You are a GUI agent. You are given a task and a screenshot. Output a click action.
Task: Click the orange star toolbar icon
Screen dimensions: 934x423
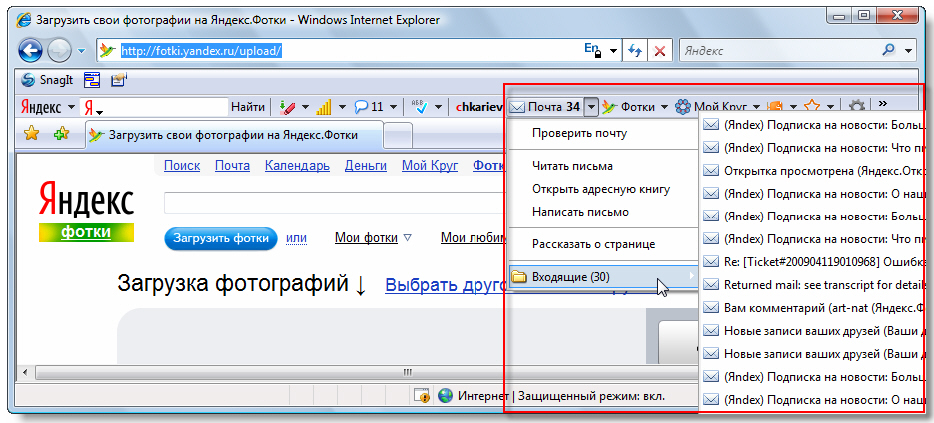pos(811,107)
